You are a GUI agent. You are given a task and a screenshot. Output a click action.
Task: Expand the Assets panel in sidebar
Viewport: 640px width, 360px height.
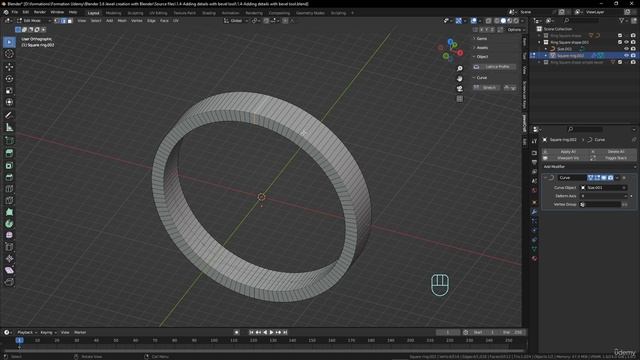click(x=482, y=47)
